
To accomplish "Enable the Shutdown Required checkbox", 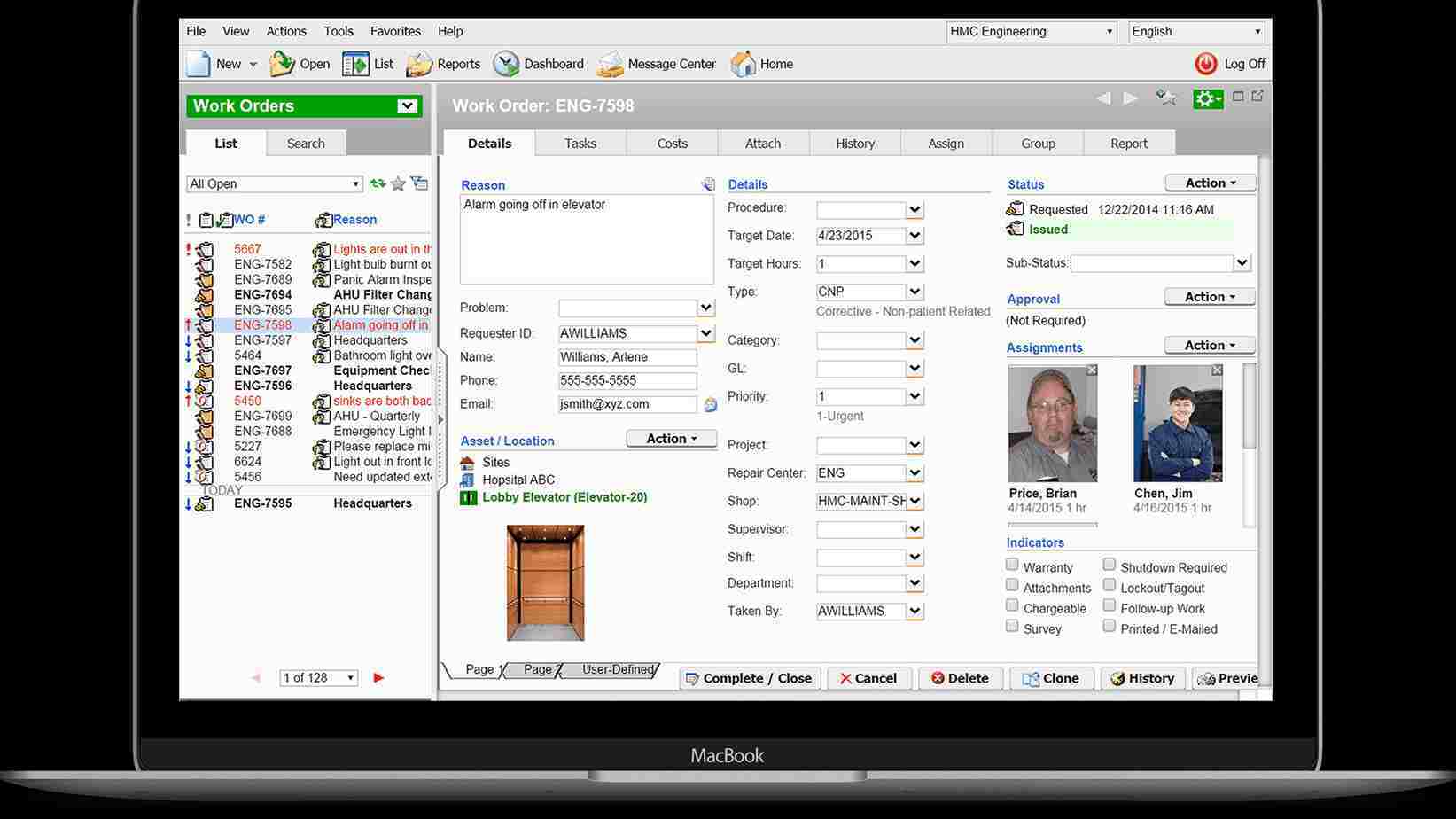I will (1110, 564).
